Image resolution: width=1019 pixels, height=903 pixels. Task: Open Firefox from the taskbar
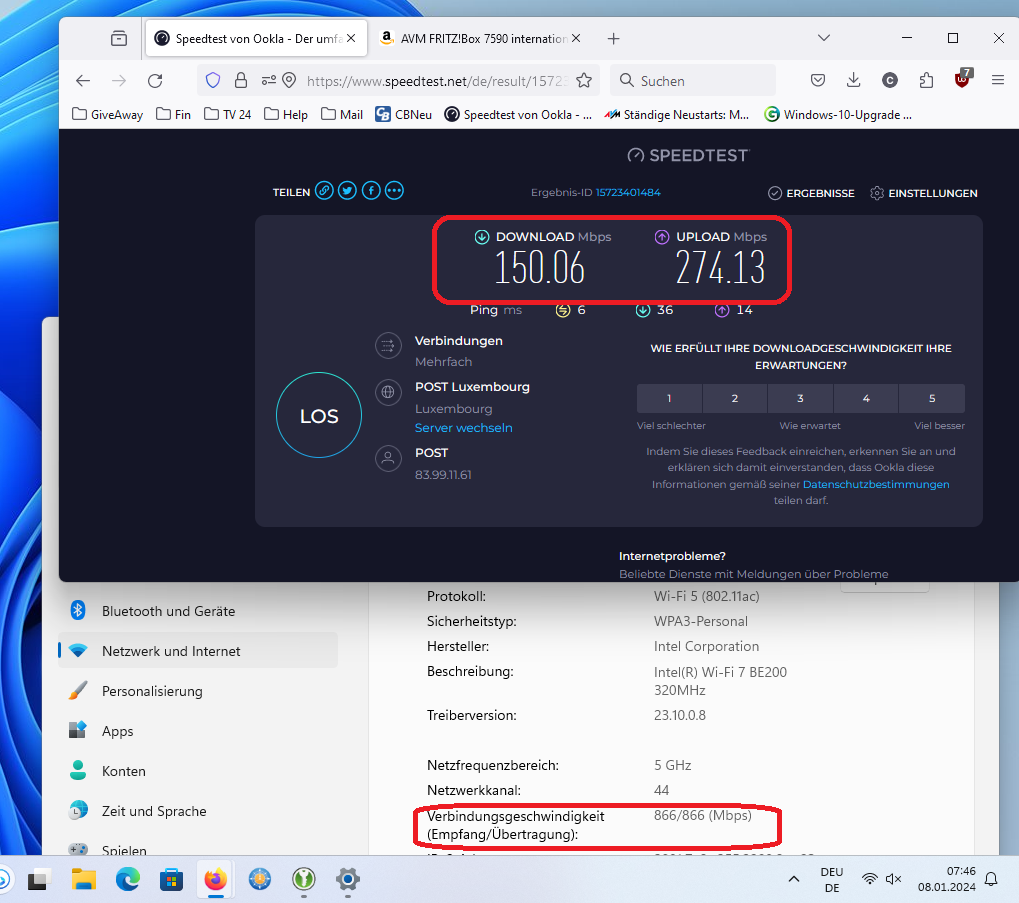[216, 880]
